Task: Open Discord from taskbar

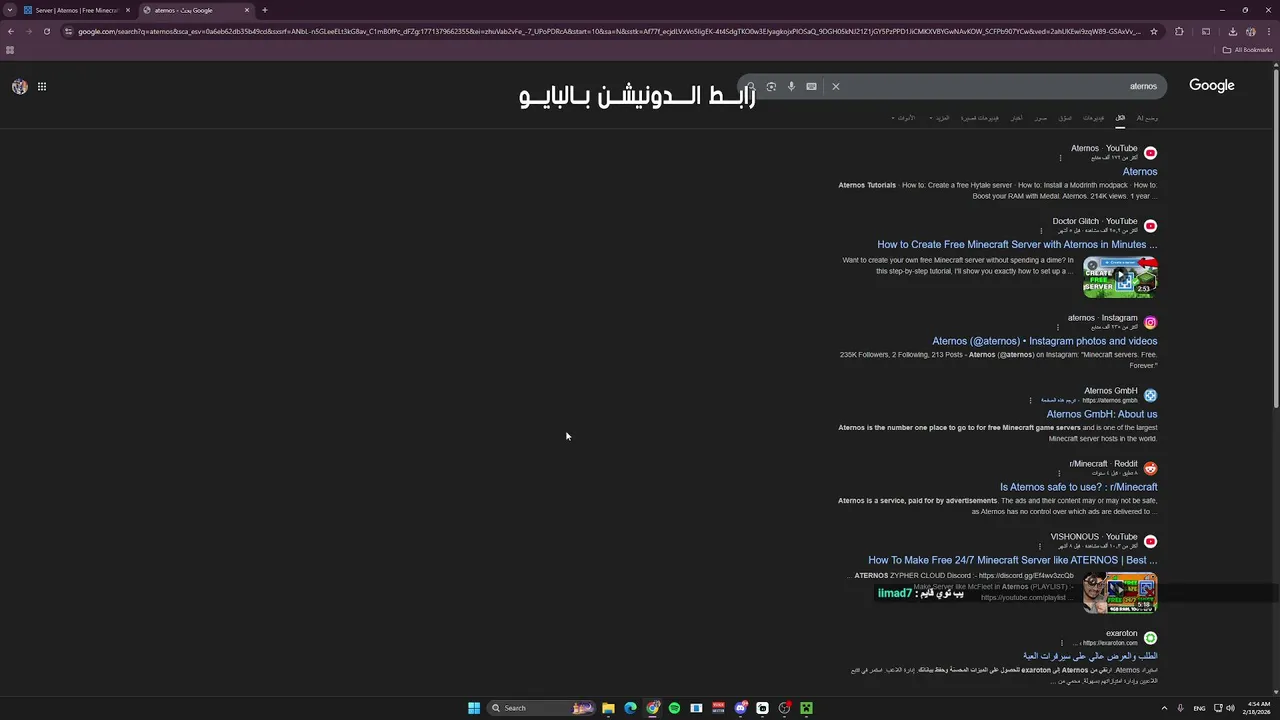Action: [740, 708]
